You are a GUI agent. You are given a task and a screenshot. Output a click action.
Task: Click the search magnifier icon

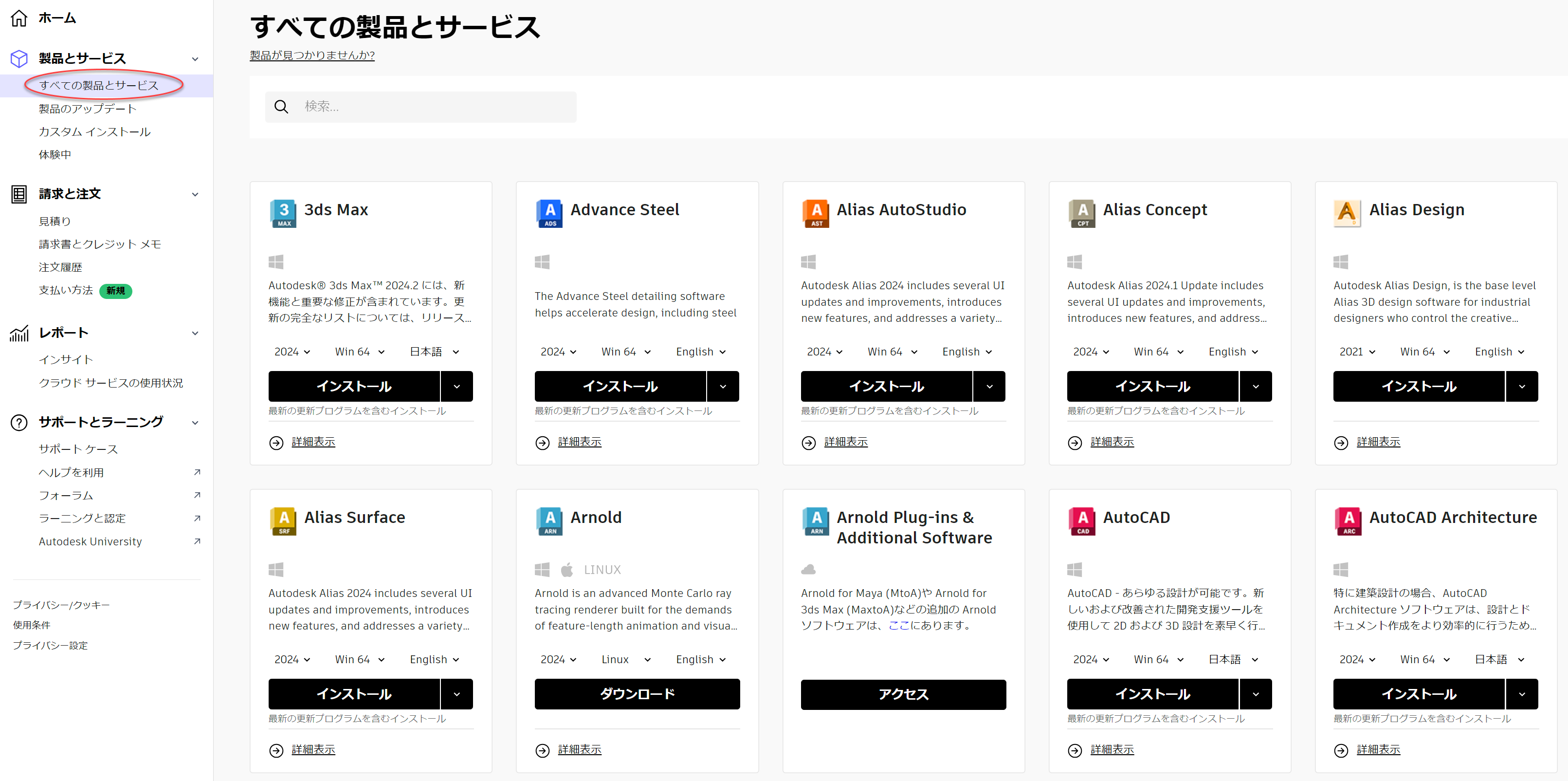pos(281,107)
